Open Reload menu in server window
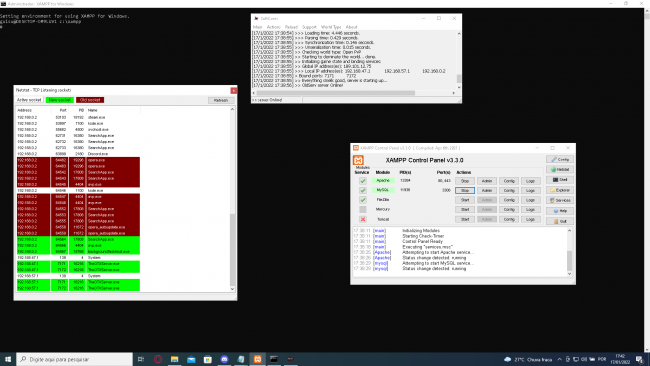Image resolution: width=650 pixels, height=366 pixels. [x=291, y=27]
